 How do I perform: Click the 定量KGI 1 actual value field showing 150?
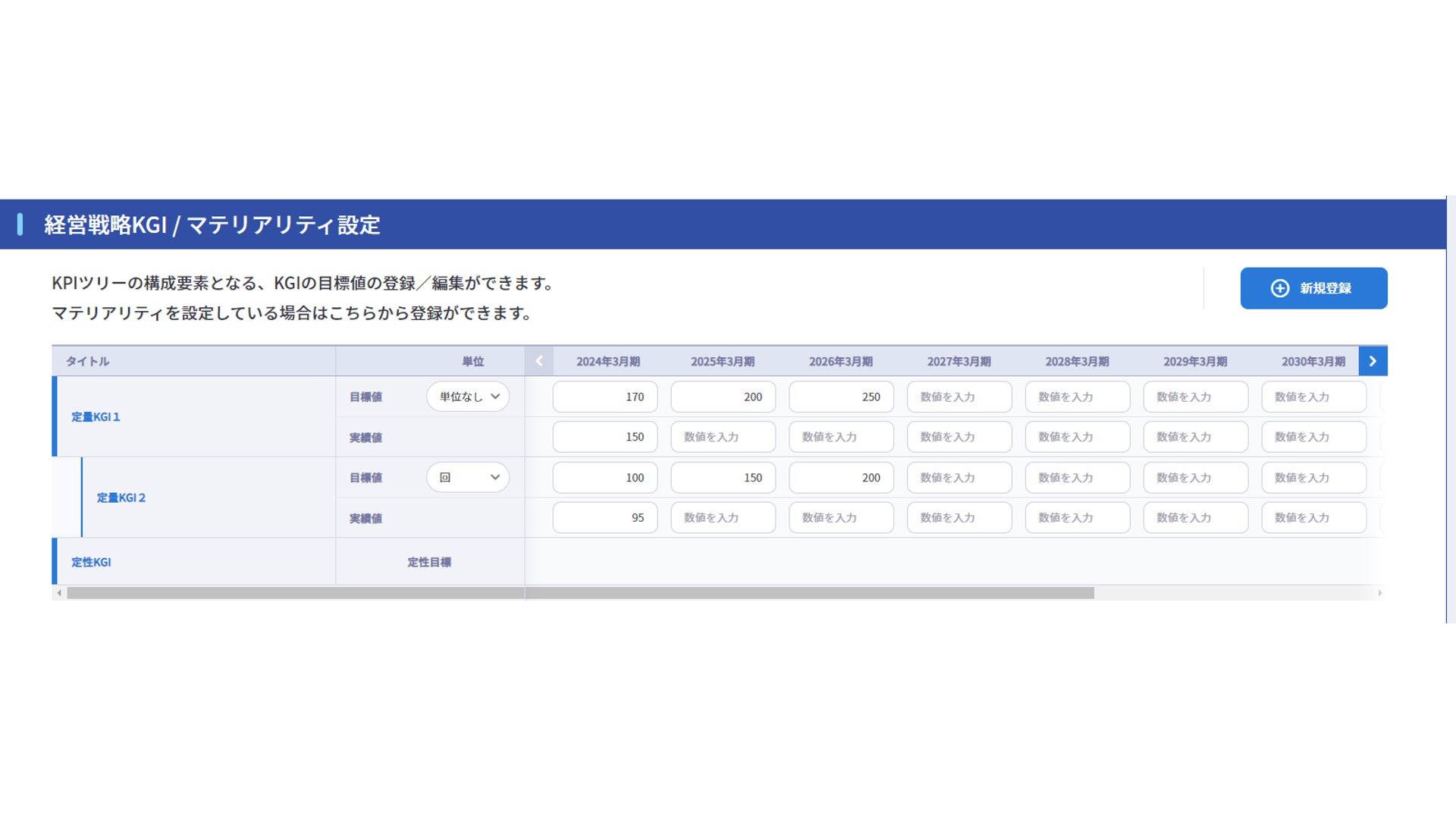[x=604, y=437]
